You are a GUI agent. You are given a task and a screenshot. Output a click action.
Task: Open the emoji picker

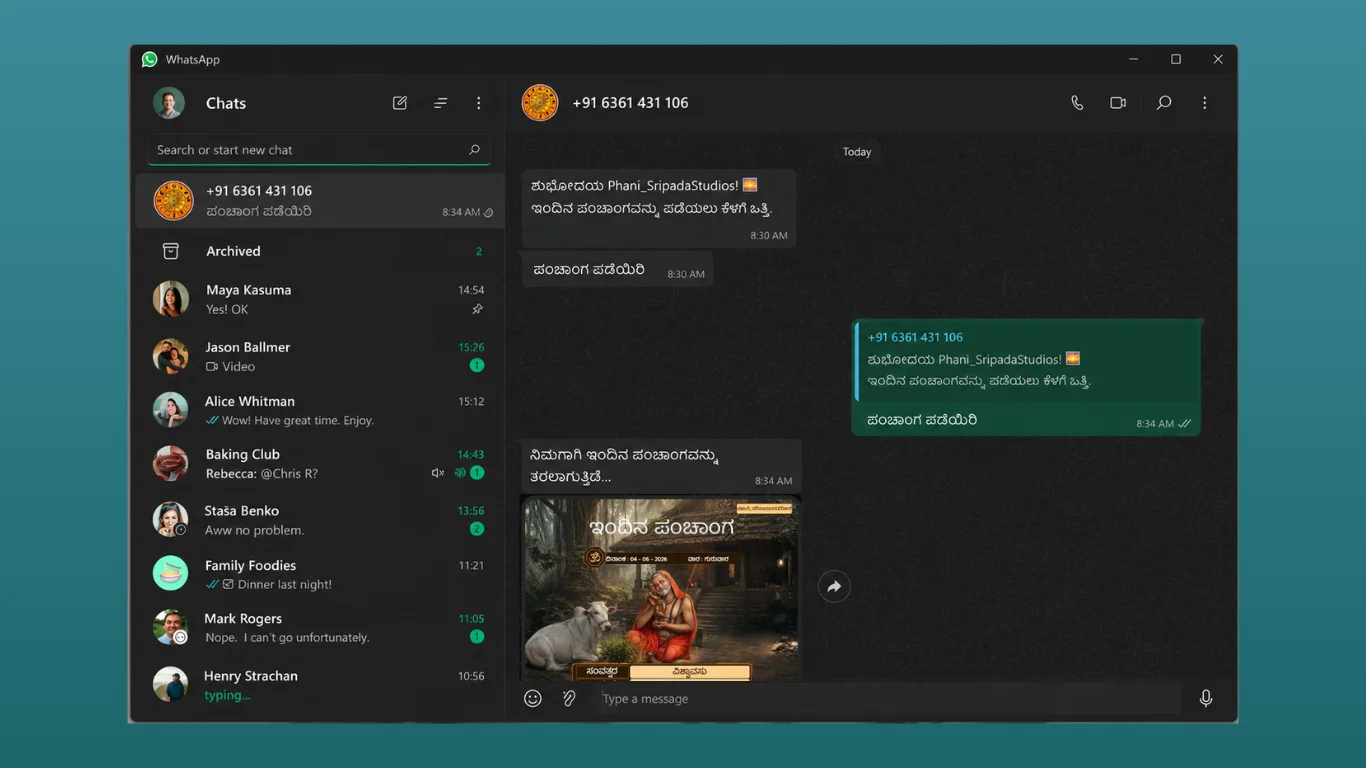pos(533,698)
